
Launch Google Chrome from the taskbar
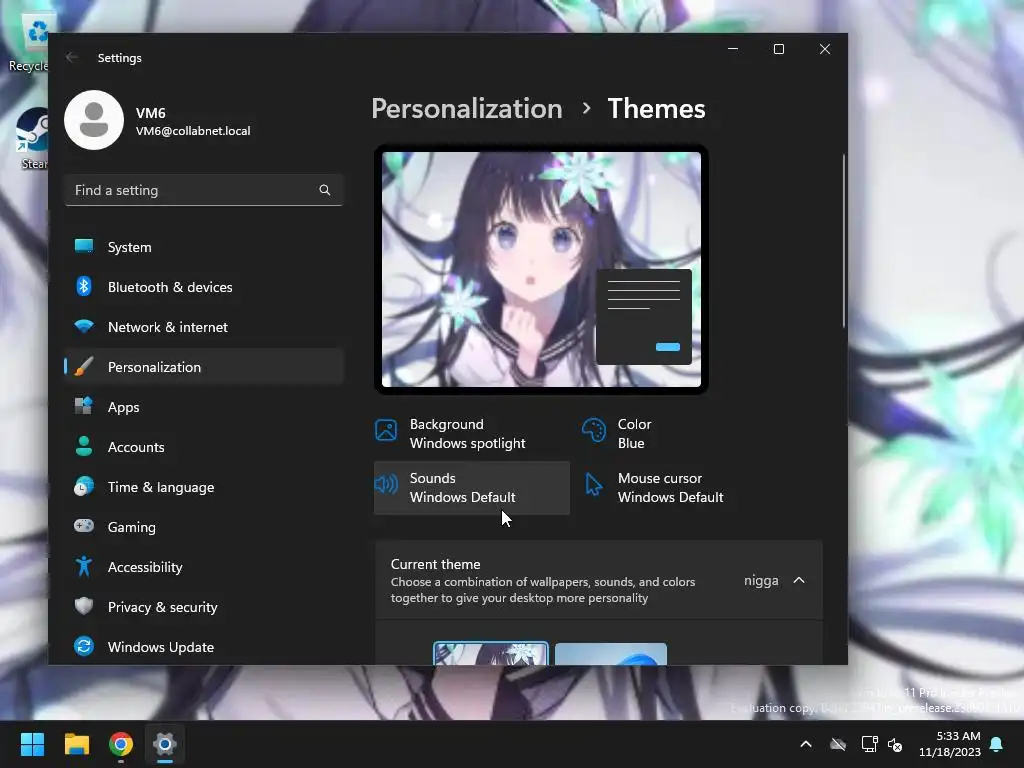point(121,744)
